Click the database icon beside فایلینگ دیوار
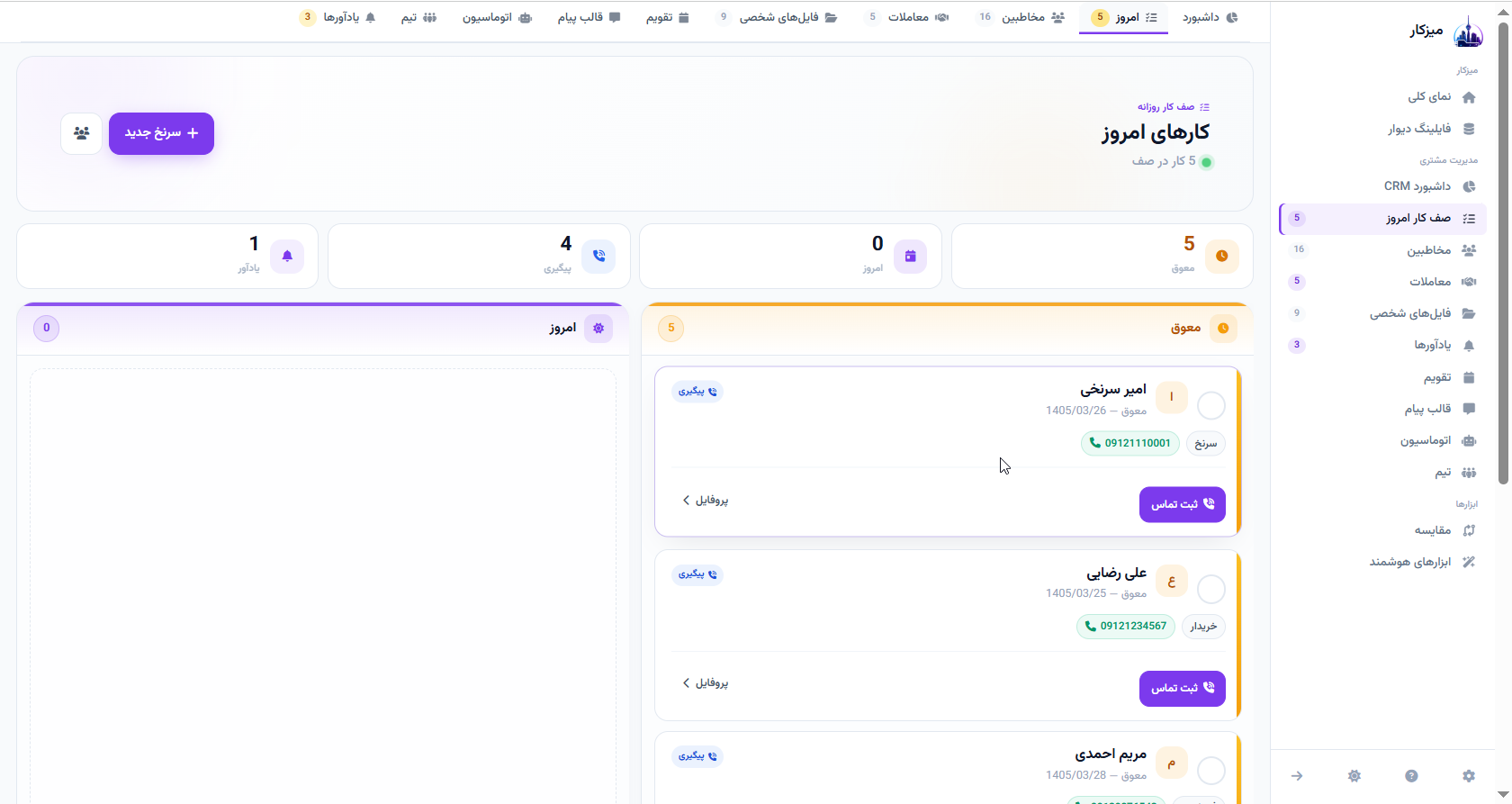The height and width of the screenshot is (804, 1512). (x=1469, y=129)
